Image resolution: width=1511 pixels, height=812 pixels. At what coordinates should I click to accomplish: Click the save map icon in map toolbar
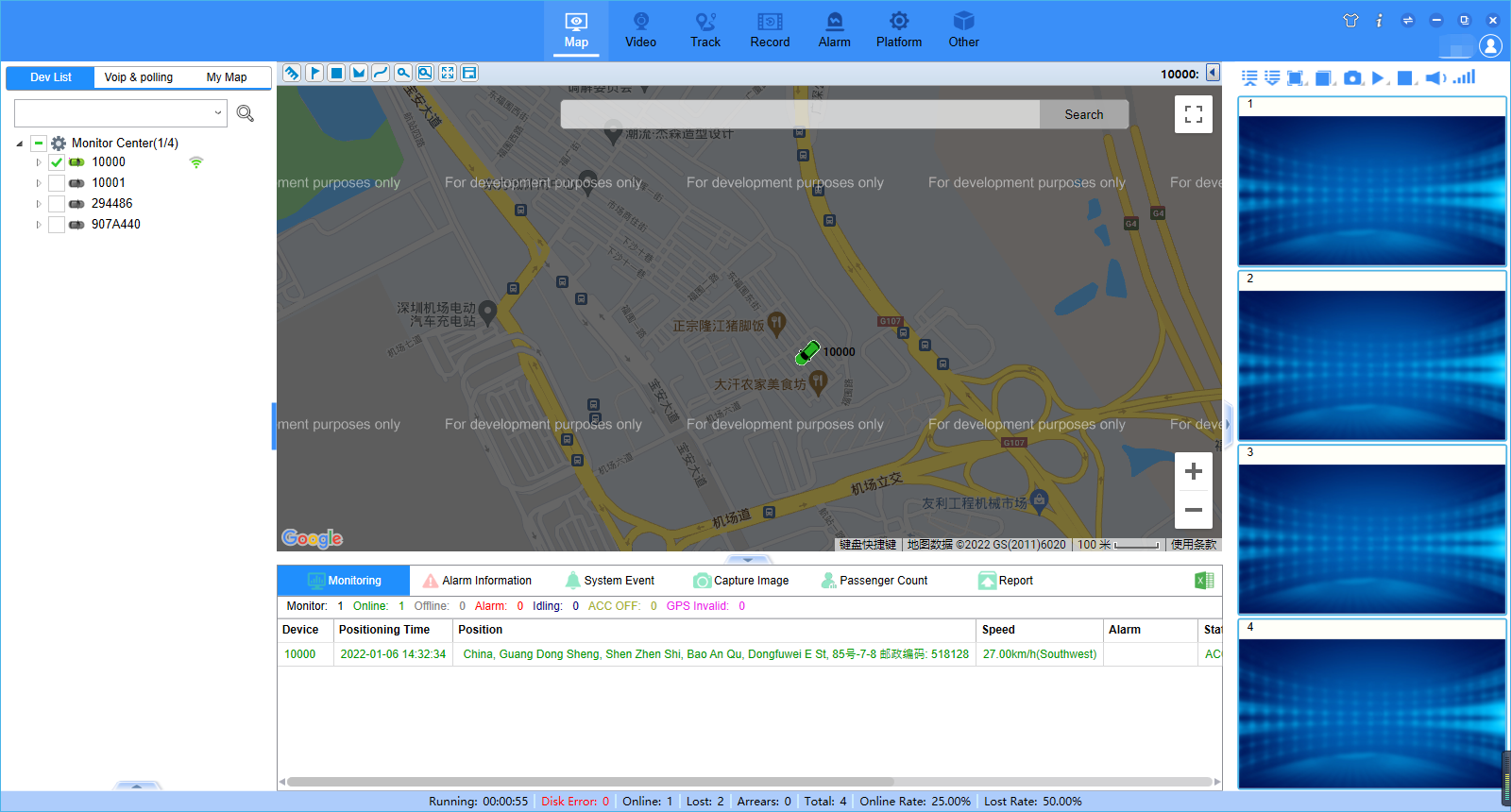[x=469, y=74]
